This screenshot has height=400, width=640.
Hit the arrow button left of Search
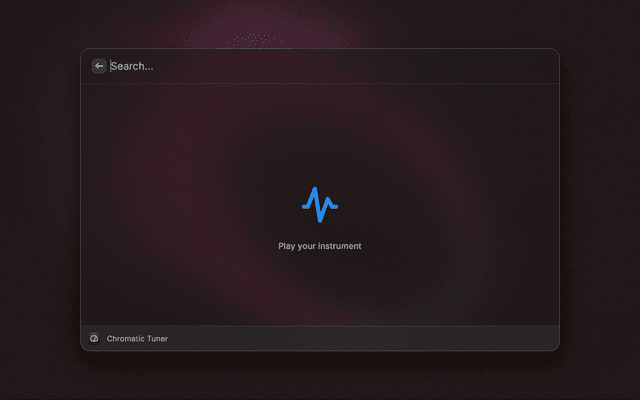[x=99, y=66]
